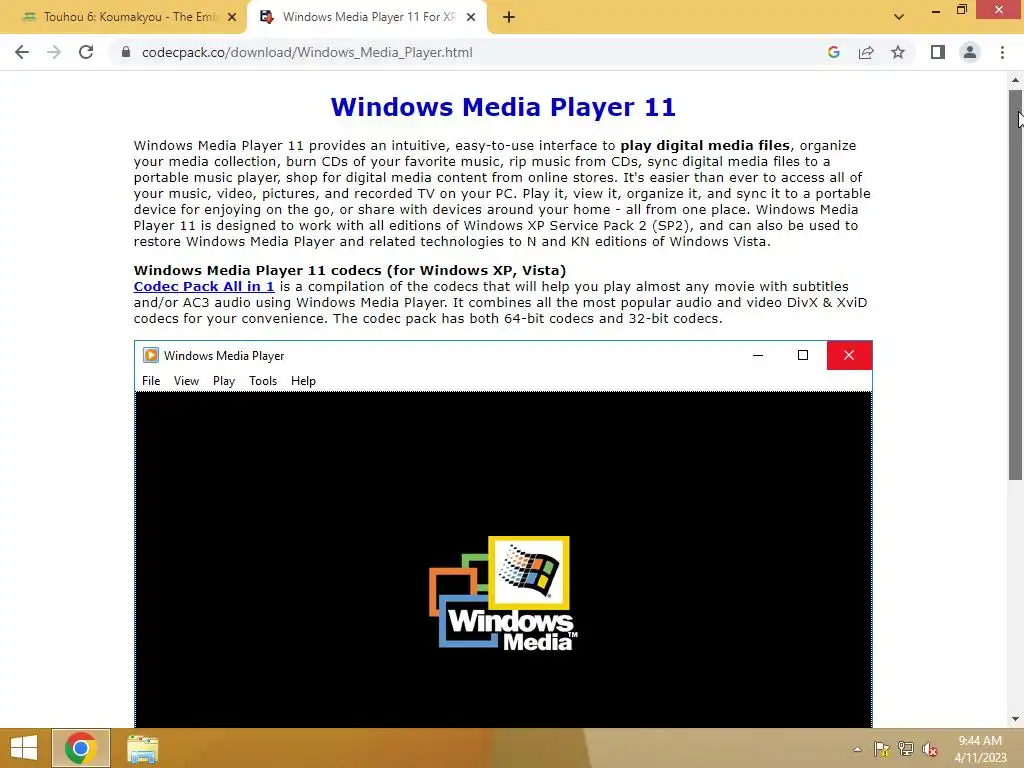Click the forward navigation arrow
Viewport: 1024px width, 768px height.
(x=54, y=52)
